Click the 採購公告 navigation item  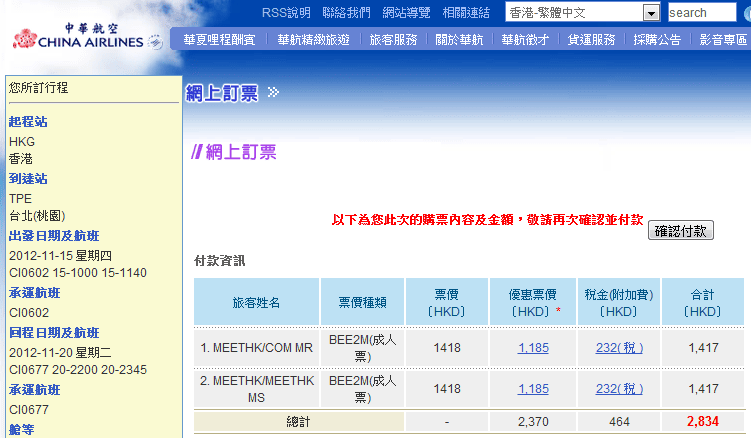coord(657,40)
